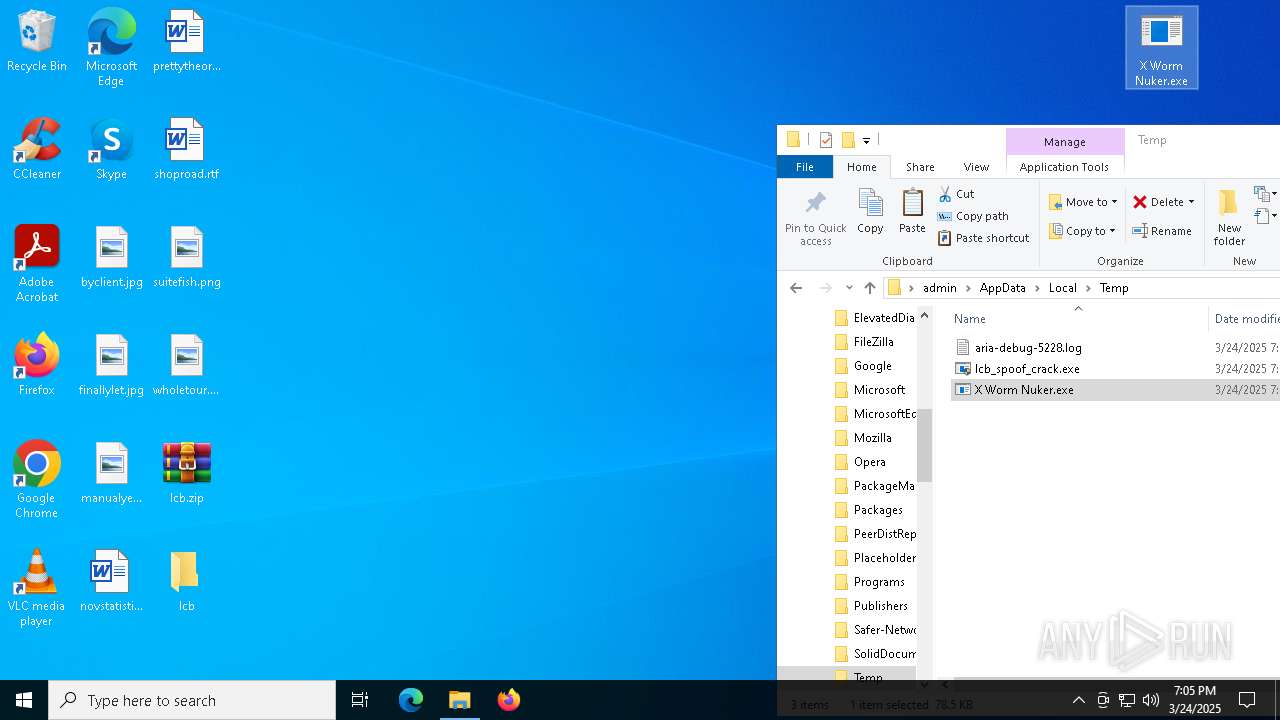Switch to the Share ribbon tab

click(920, 167)
